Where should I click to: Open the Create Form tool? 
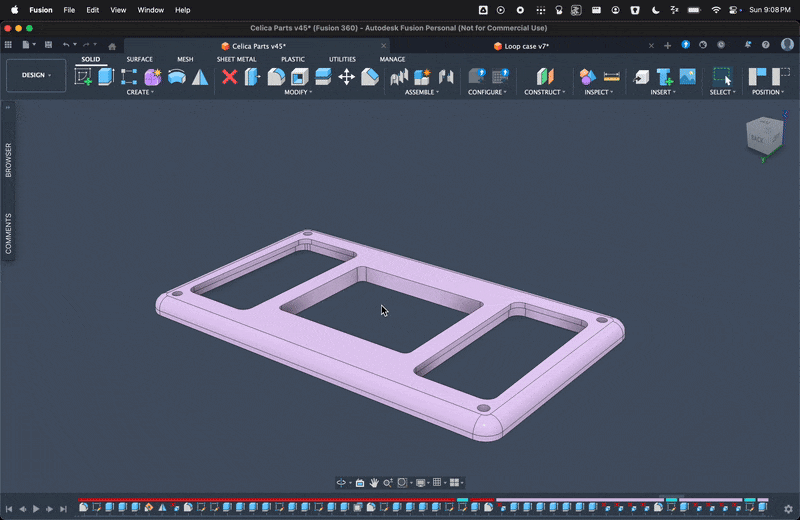pyautogui.click(x=153, y=77)
